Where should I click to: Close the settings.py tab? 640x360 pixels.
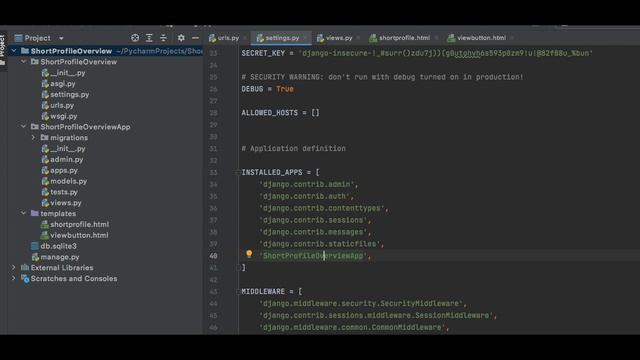[x=305, y=38]
